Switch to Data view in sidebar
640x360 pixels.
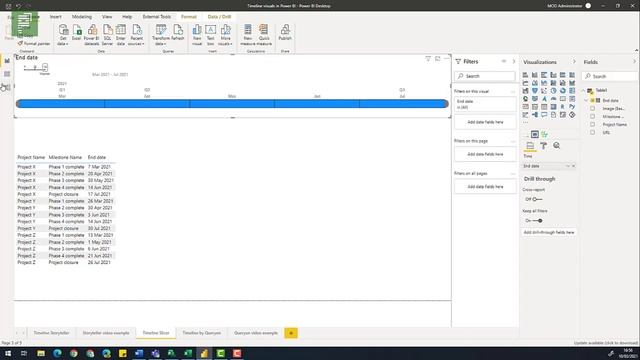(x=7, y=74)
